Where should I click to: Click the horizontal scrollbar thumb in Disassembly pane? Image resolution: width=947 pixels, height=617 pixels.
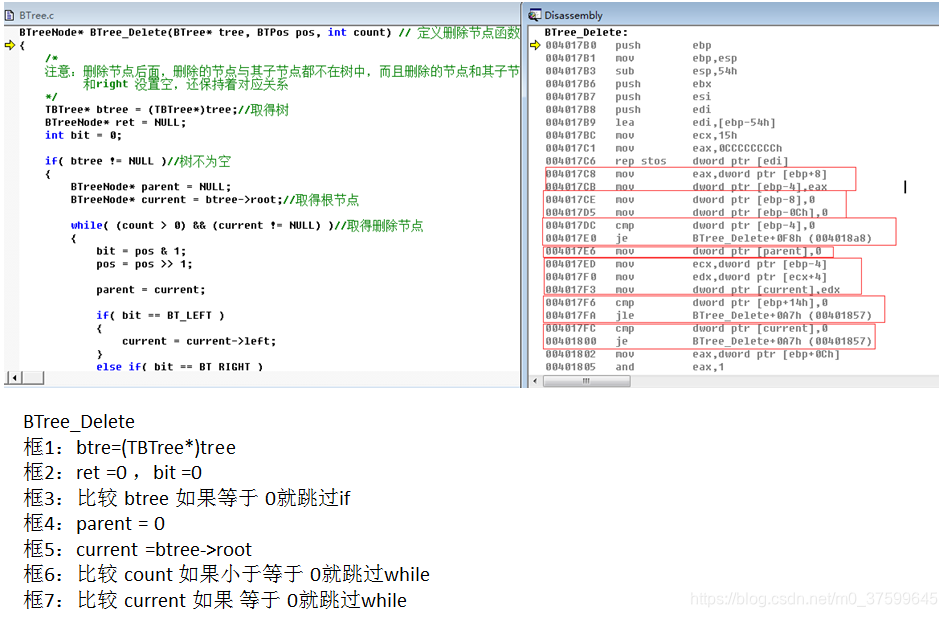(x=586, y=381)
